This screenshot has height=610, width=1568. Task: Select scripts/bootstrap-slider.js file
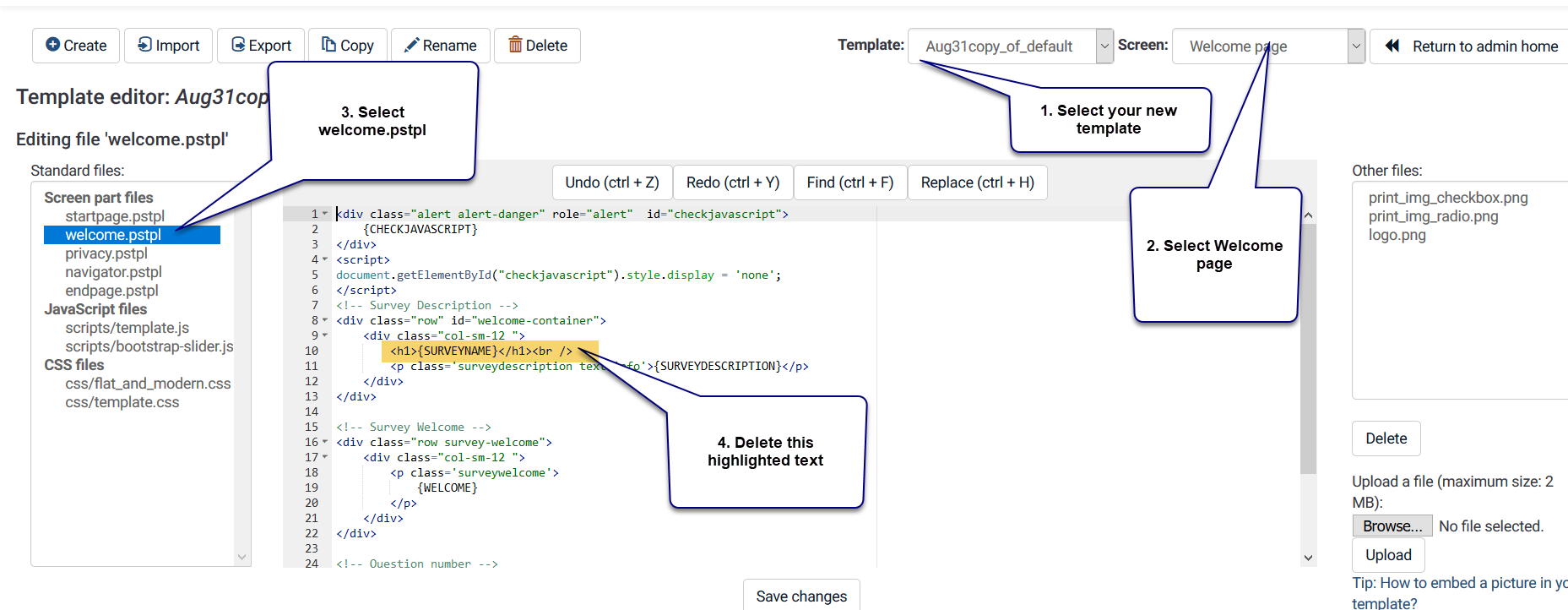pos(149,346)
